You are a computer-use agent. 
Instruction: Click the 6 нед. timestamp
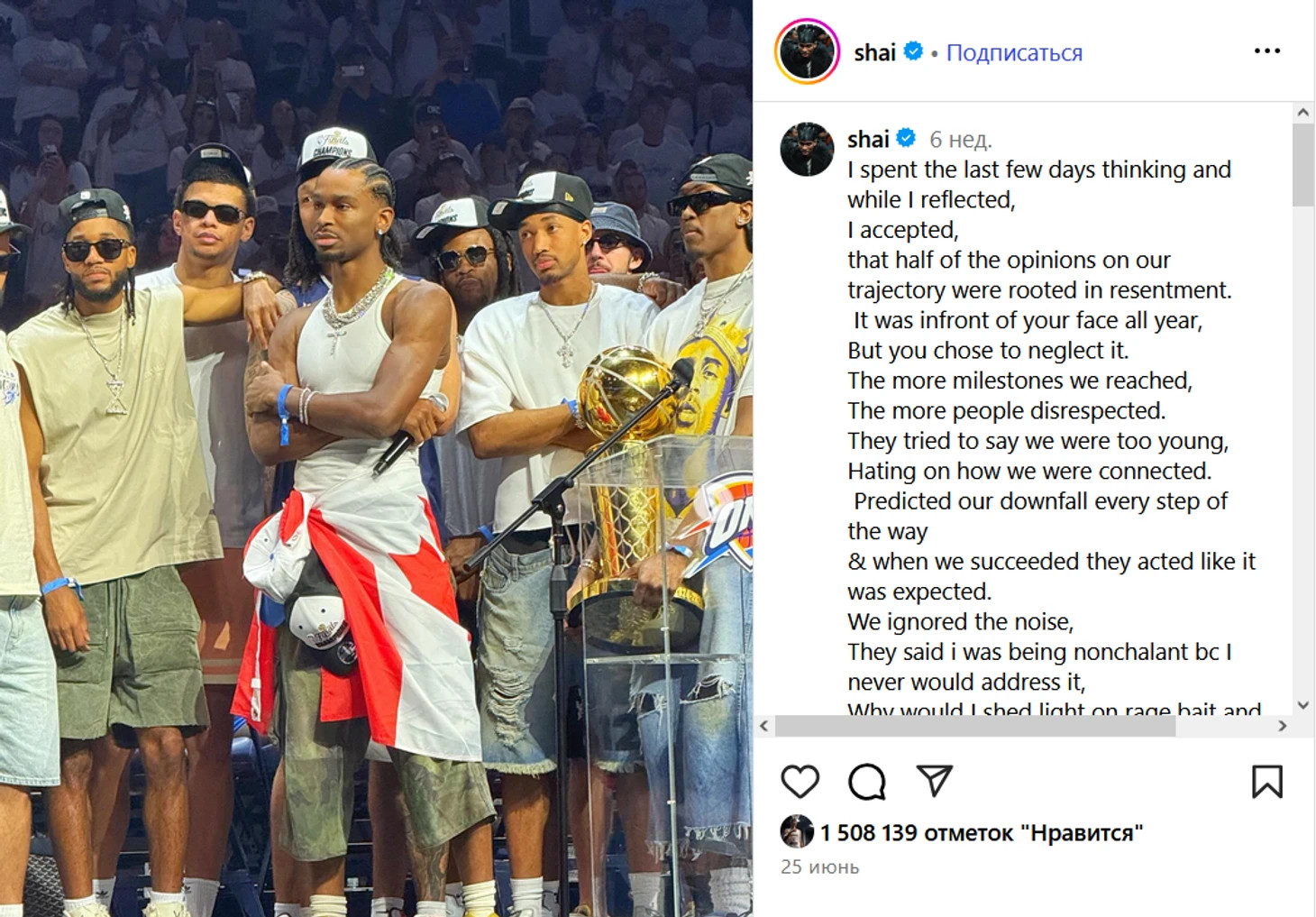click(961, 140)
